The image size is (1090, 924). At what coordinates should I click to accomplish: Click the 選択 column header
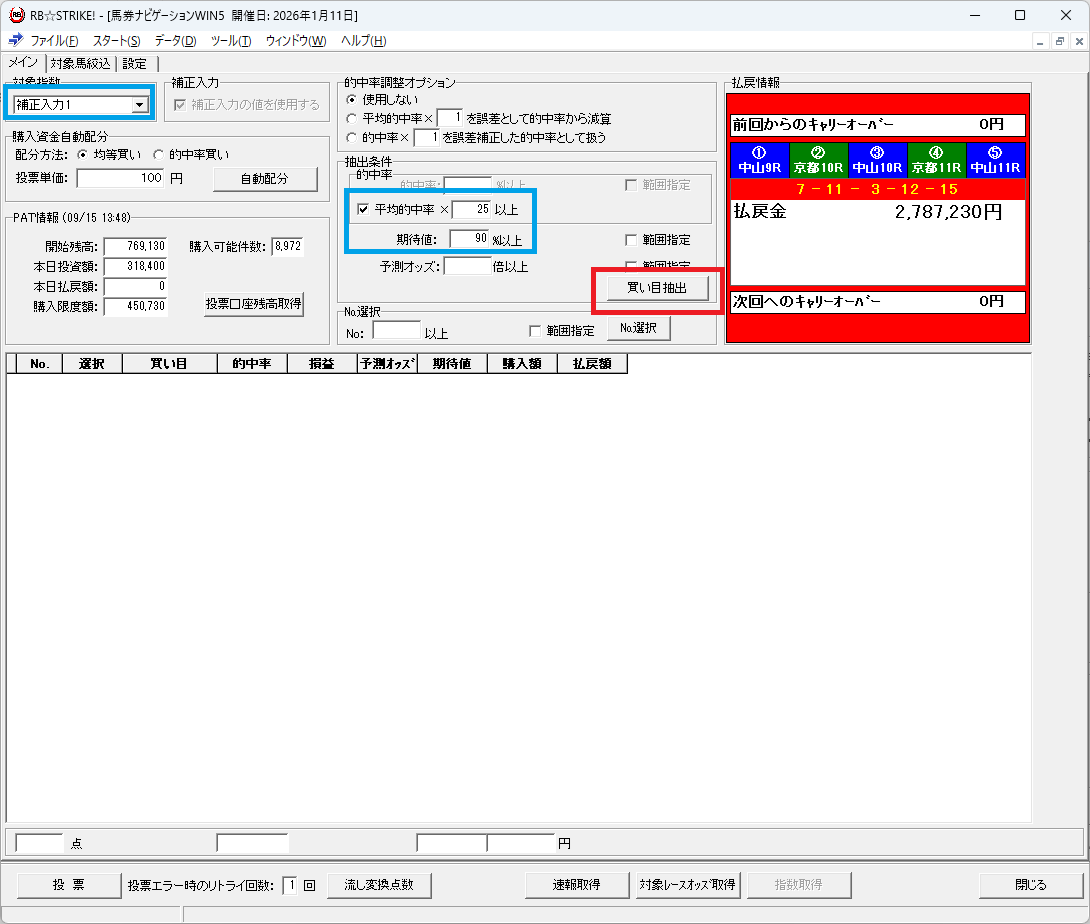pyautogui.click(x=92, y=364)
